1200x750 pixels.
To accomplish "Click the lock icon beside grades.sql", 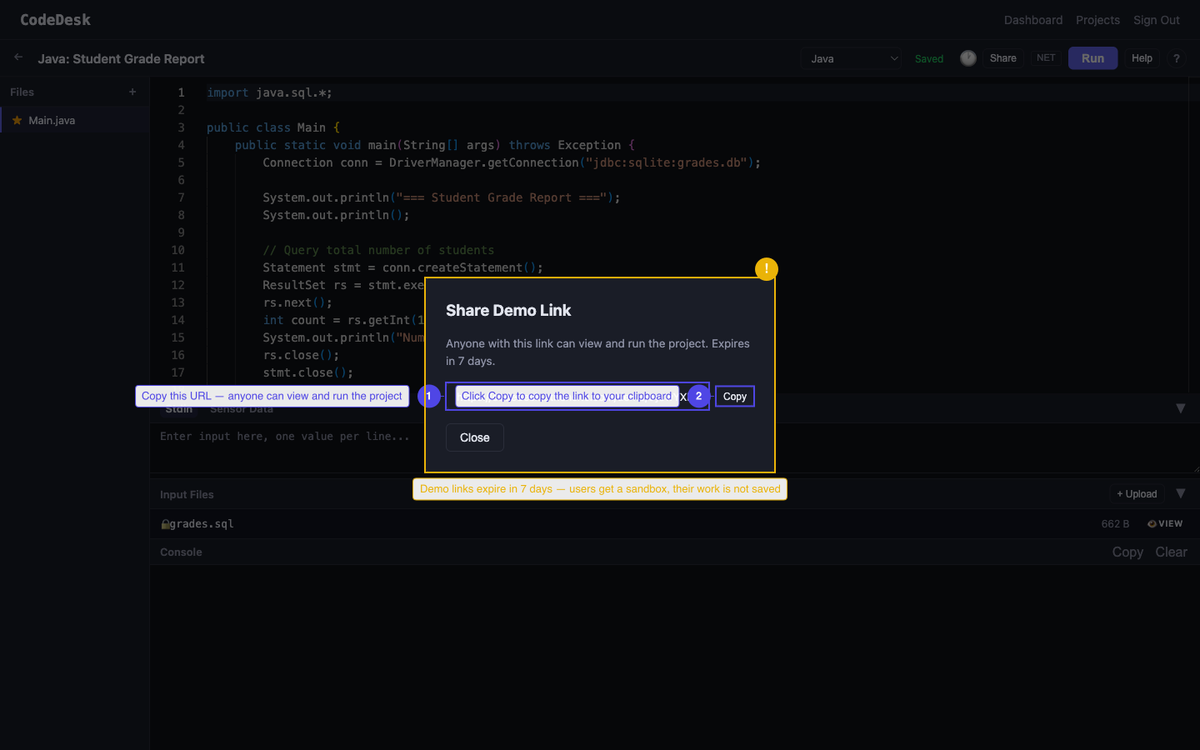I will 166,524.
